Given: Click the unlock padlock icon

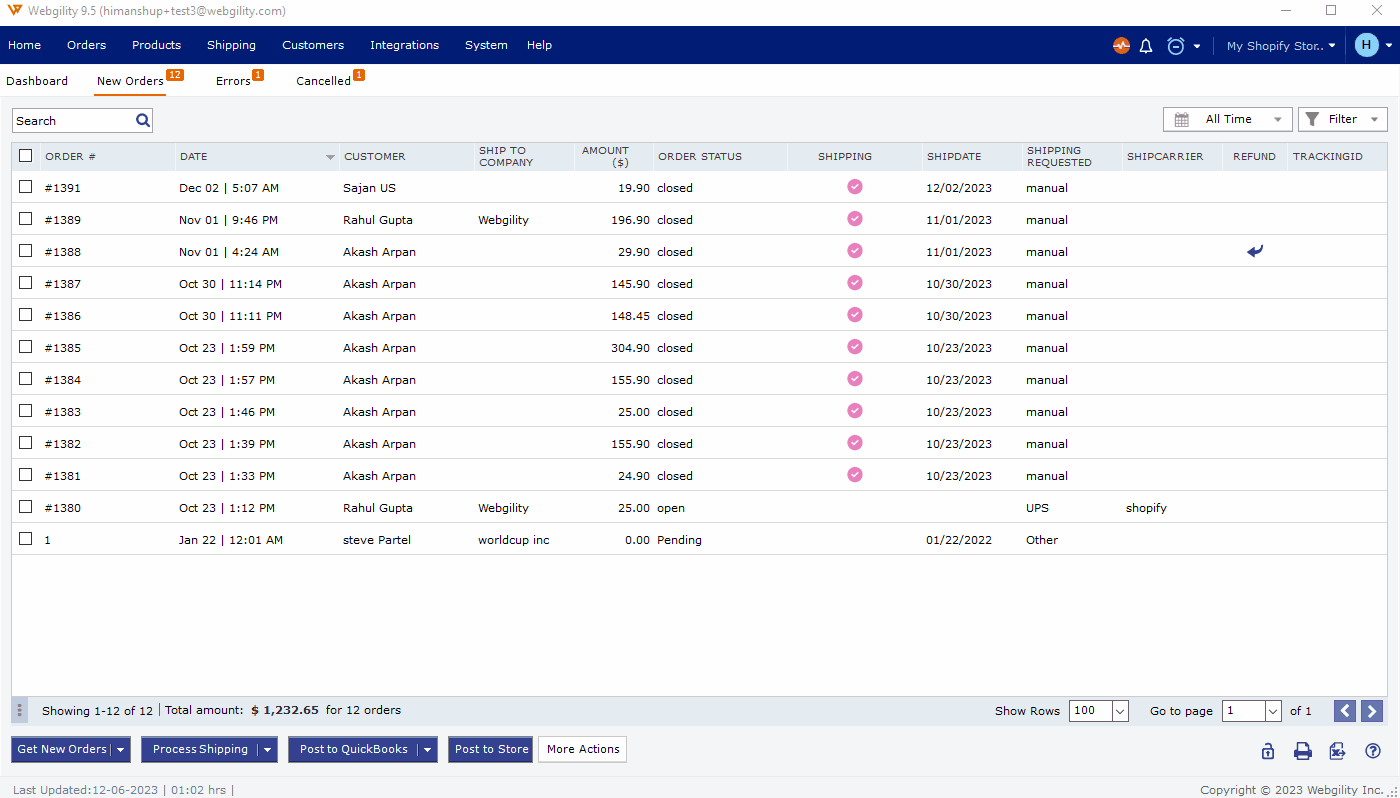Looking at the screenshot, I should pyautogui.click(x=1268, y=751).
